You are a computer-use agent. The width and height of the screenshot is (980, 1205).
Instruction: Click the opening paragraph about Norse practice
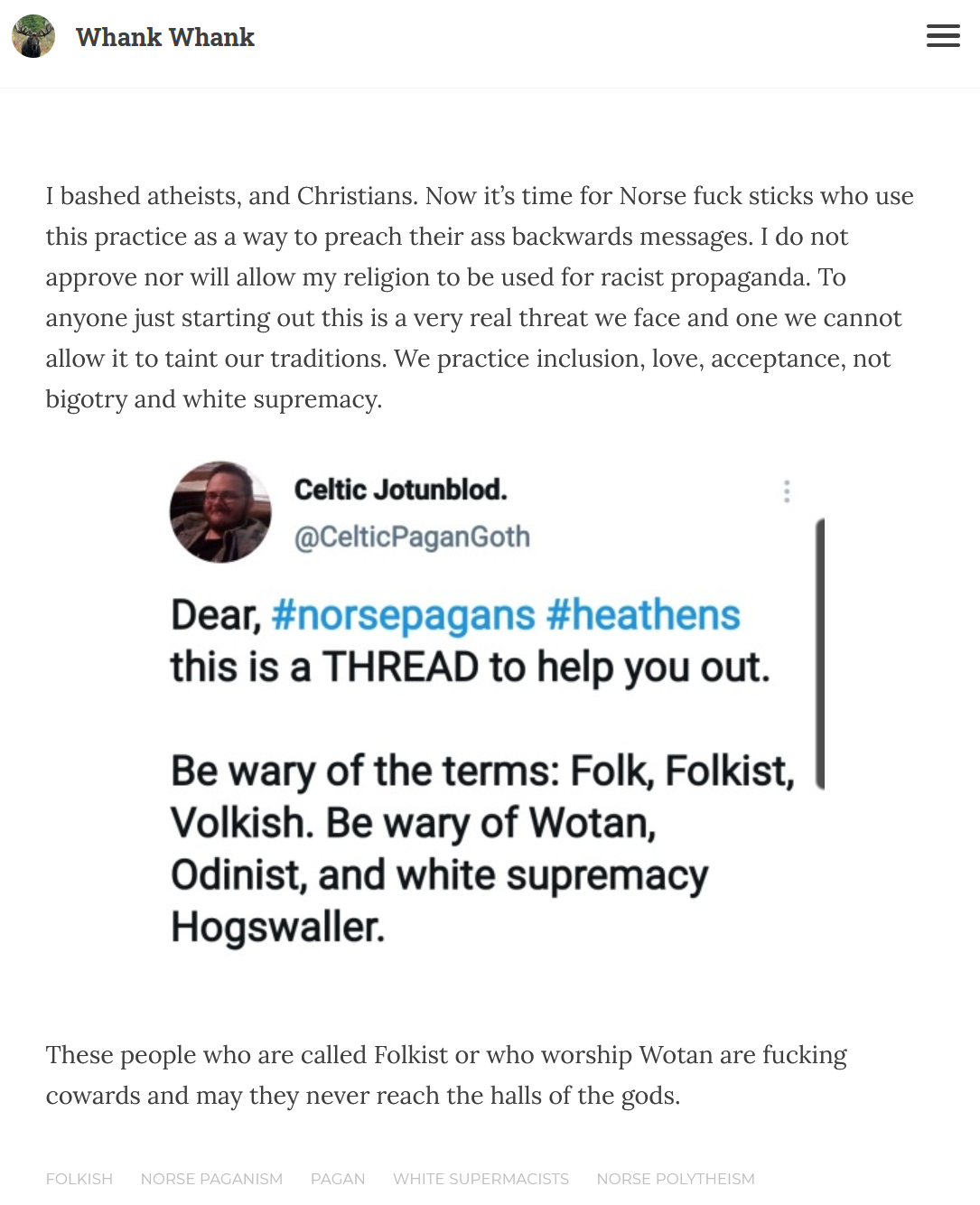[480, 297]
